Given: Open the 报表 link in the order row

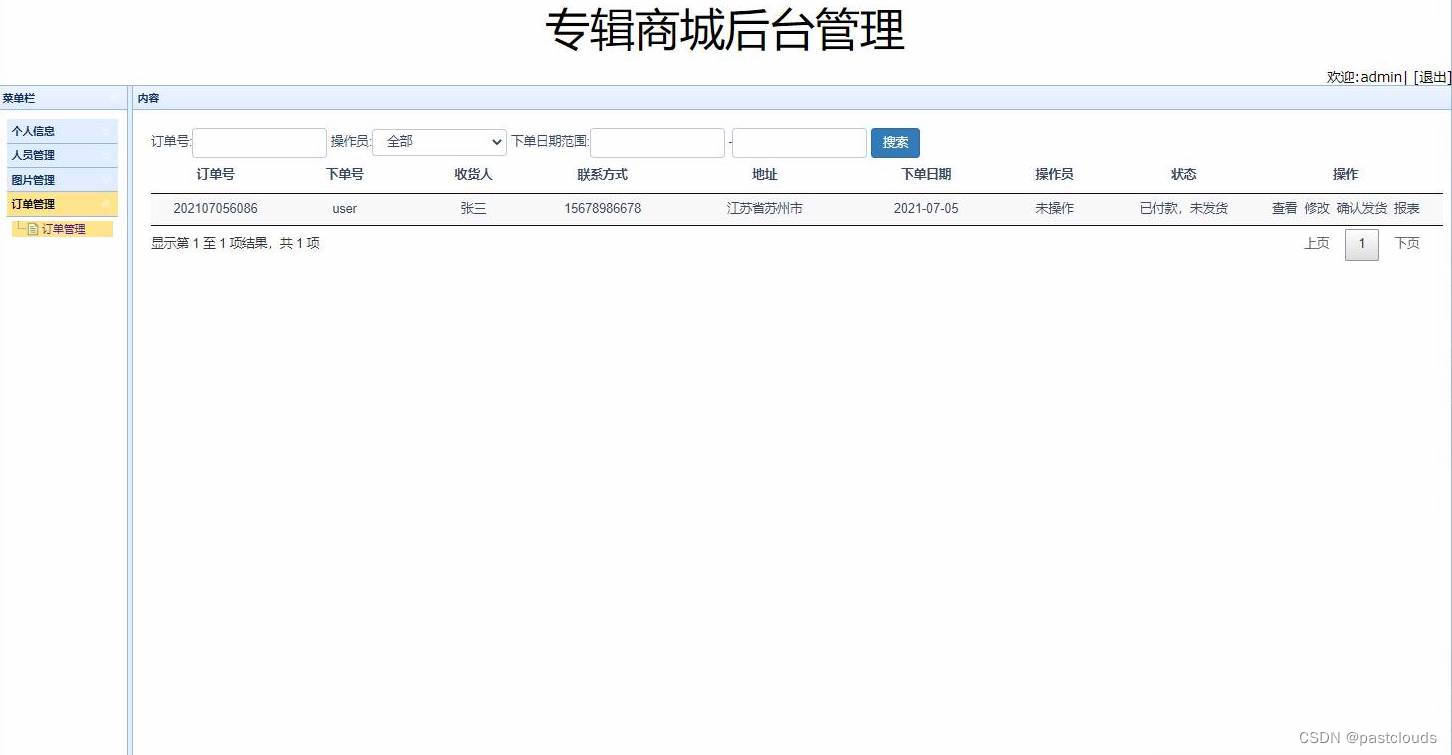Looking at the screenshot, I should point(1406,209).
